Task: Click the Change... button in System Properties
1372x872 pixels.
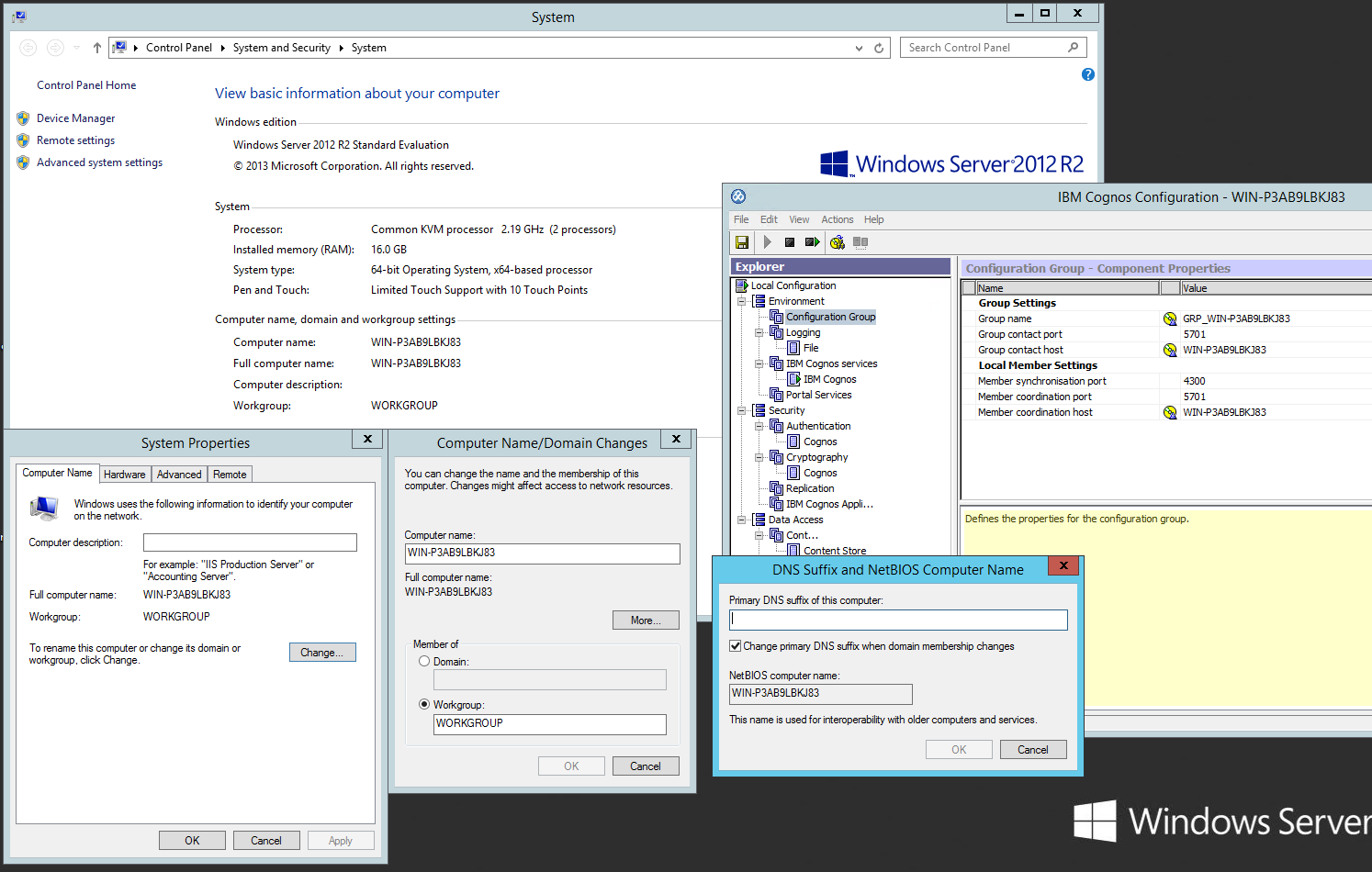Action: pos(322,652)
